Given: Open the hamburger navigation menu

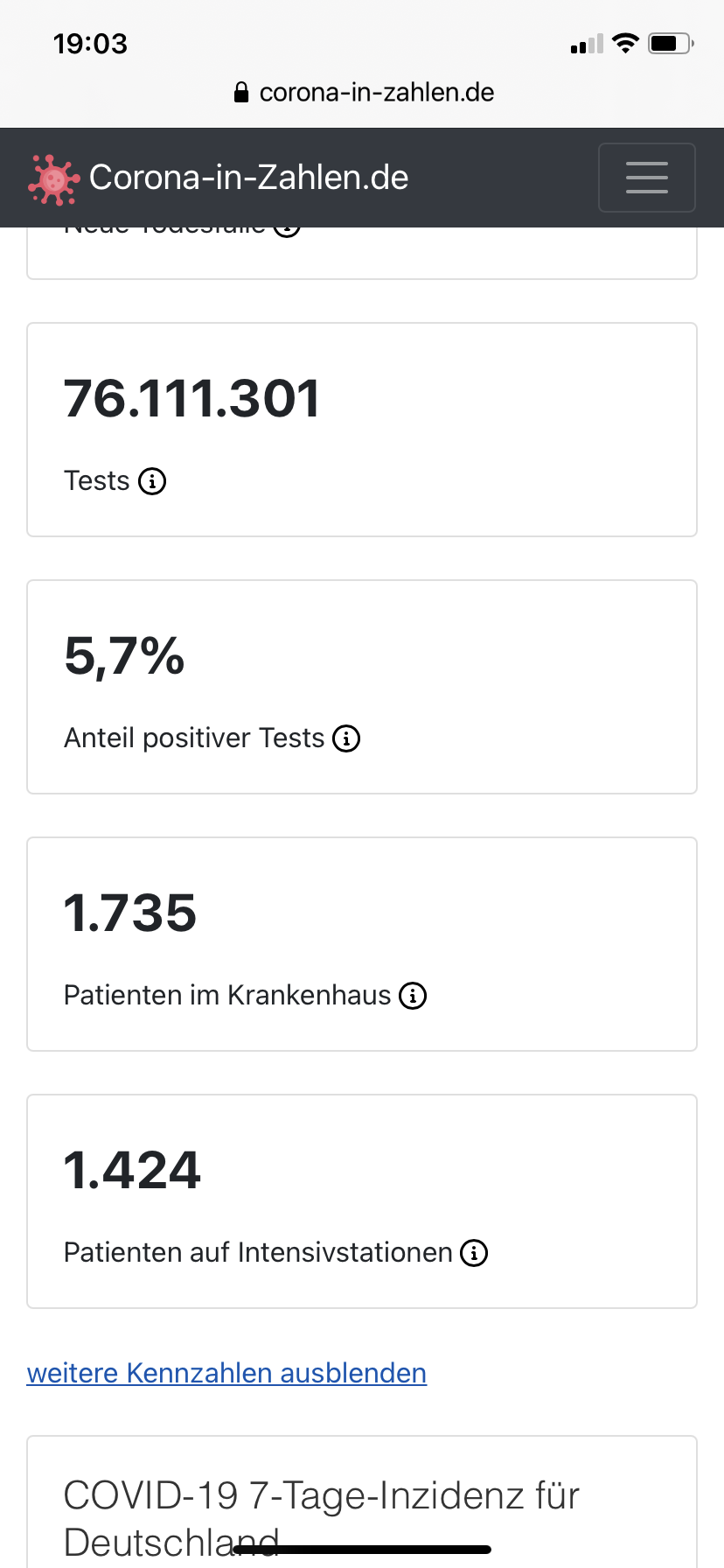Looking at the screenshot, I should coord(646,178).
